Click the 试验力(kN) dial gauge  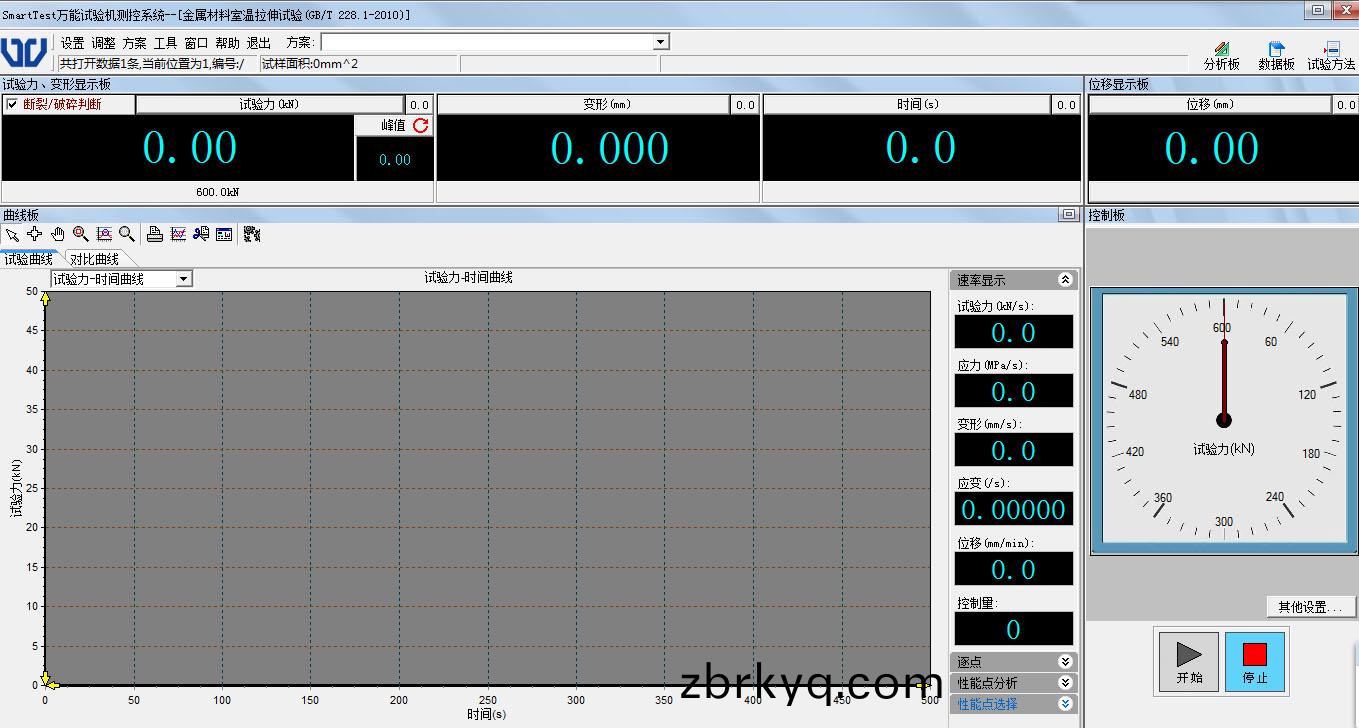click(1224, 420)
